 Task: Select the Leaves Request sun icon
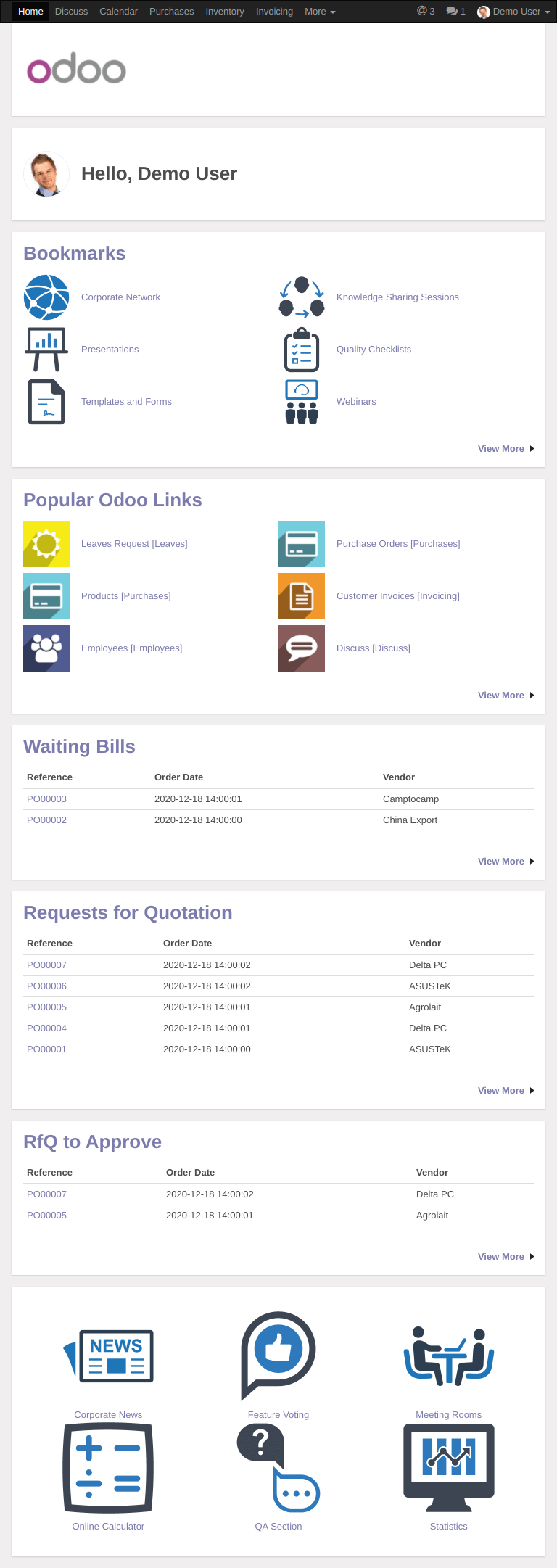46,544
